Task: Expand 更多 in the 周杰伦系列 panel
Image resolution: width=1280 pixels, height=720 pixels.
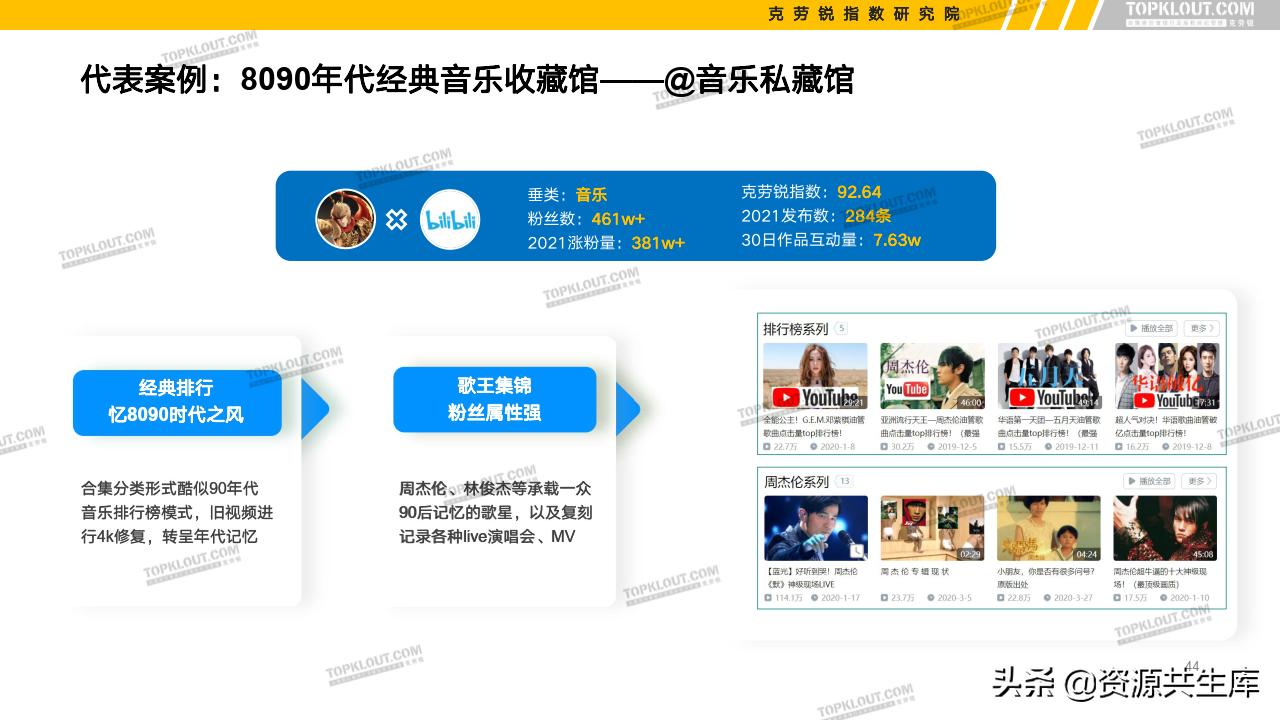Action: (1197, 481)
